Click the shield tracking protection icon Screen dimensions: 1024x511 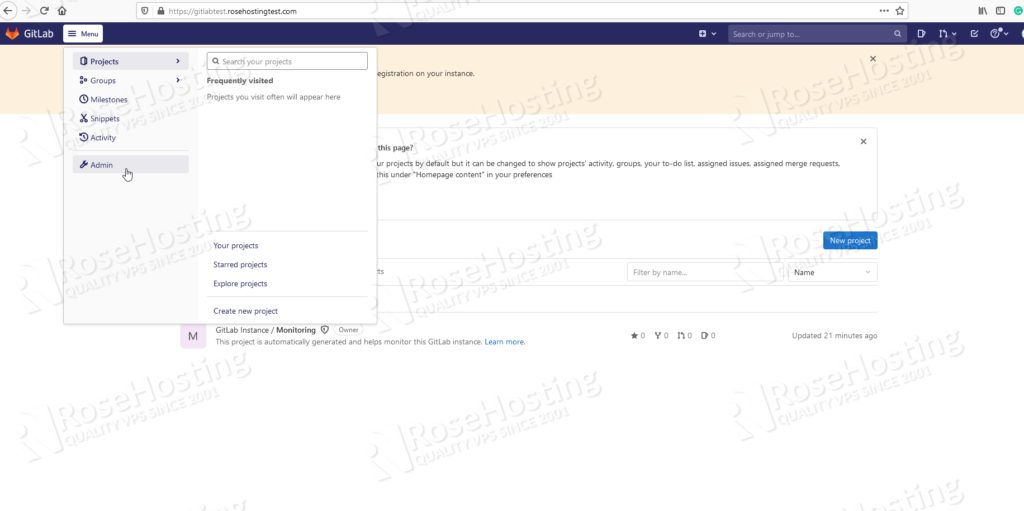[x=145, y=11]
